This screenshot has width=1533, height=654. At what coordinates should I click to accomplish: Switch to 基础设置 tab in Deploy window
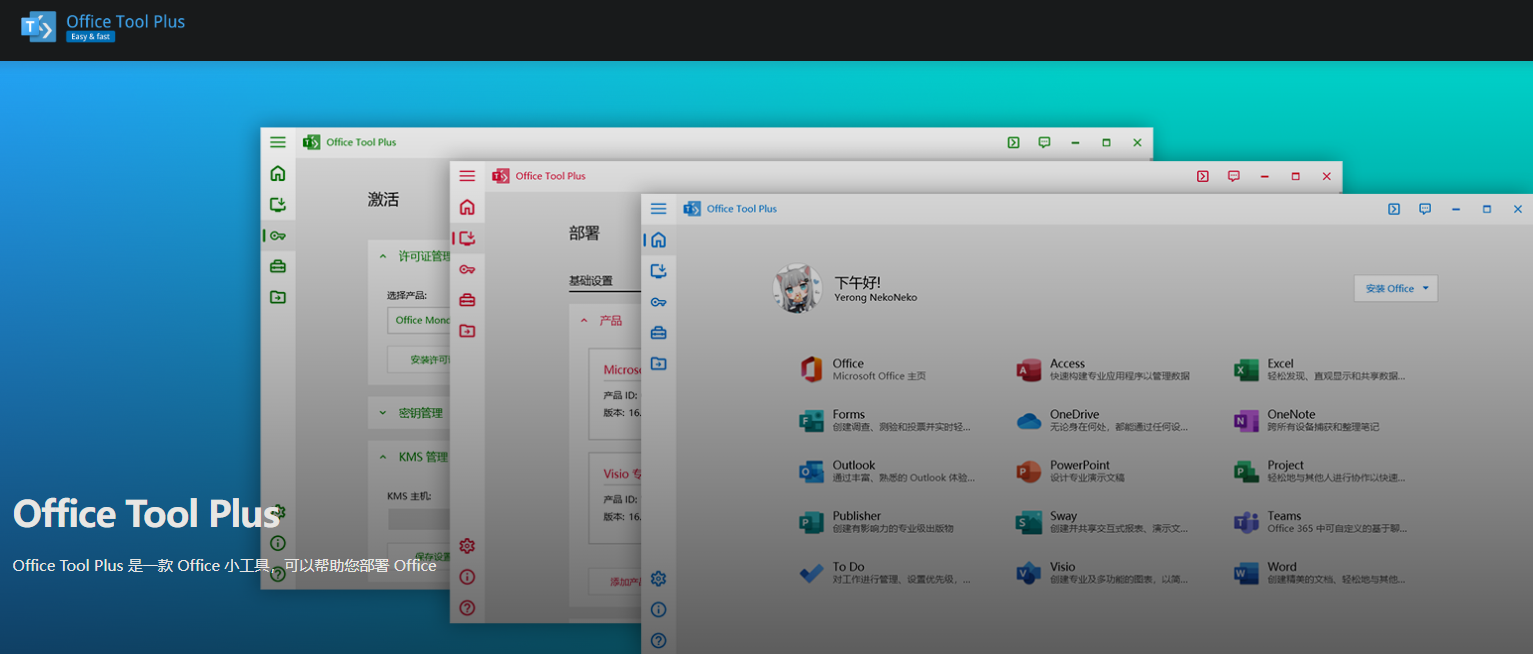click(591, 281)
